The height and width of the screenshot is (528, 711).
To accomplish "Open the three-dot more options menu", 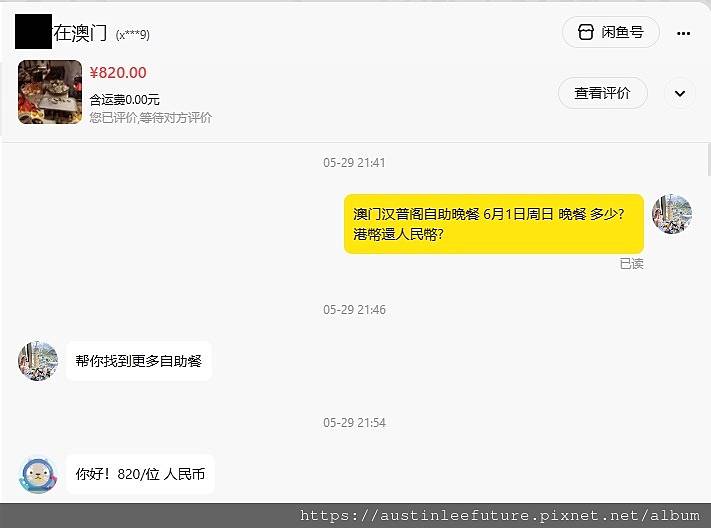I will point(683,33).
